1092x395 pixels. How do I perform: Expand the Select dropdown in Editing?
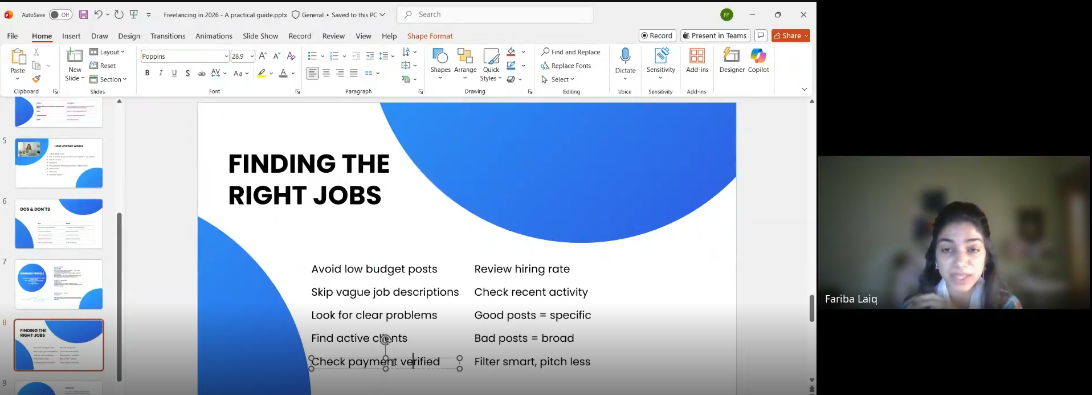tap(557, 79)
